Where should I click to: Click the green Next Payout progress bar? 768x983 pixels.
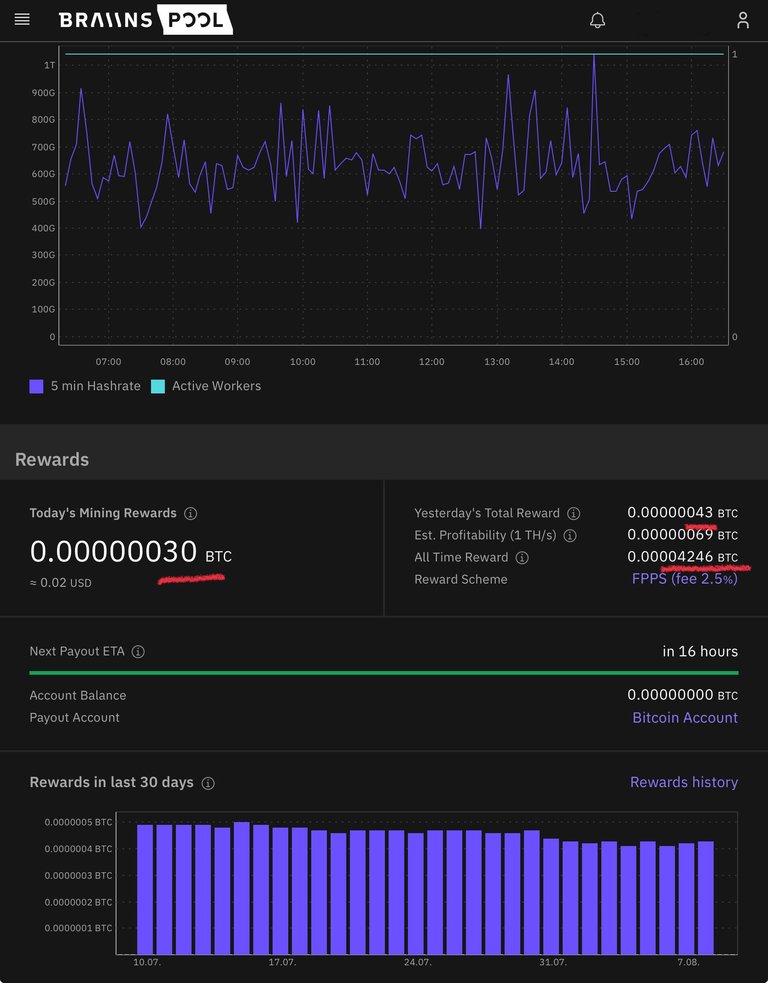(x=384, y=673)
